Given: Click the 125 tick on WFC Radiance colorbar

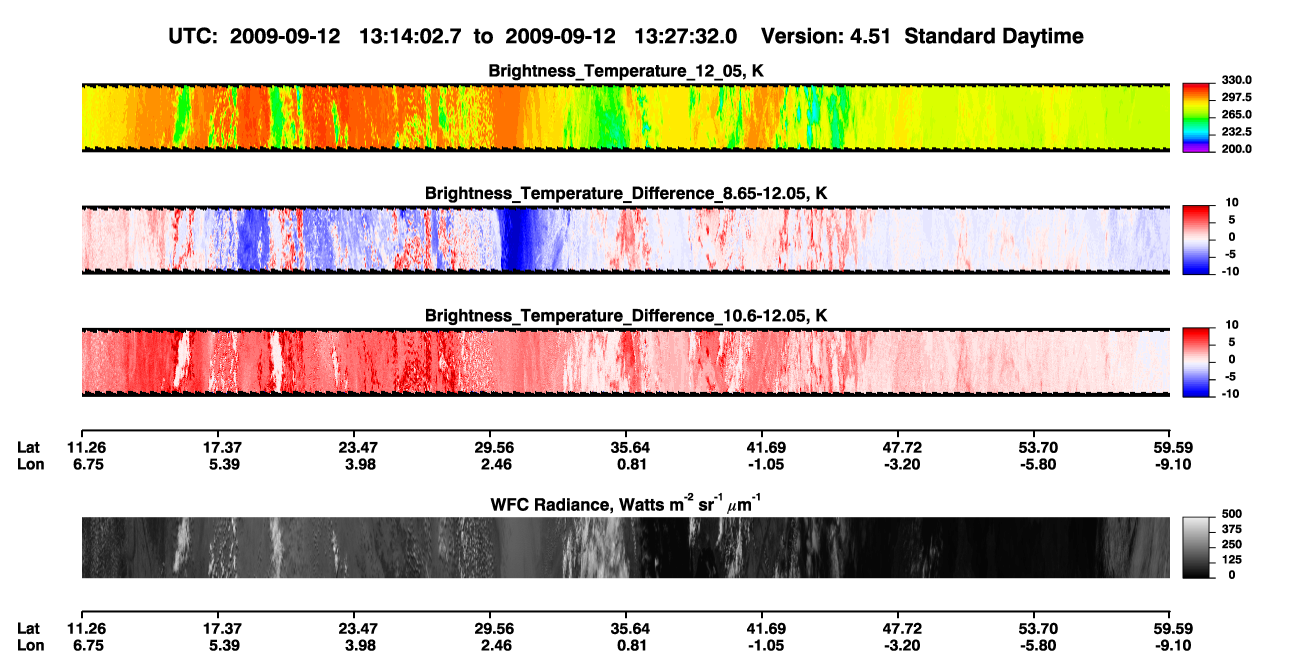Looking at the screenshot, I should click(1233, 560).
